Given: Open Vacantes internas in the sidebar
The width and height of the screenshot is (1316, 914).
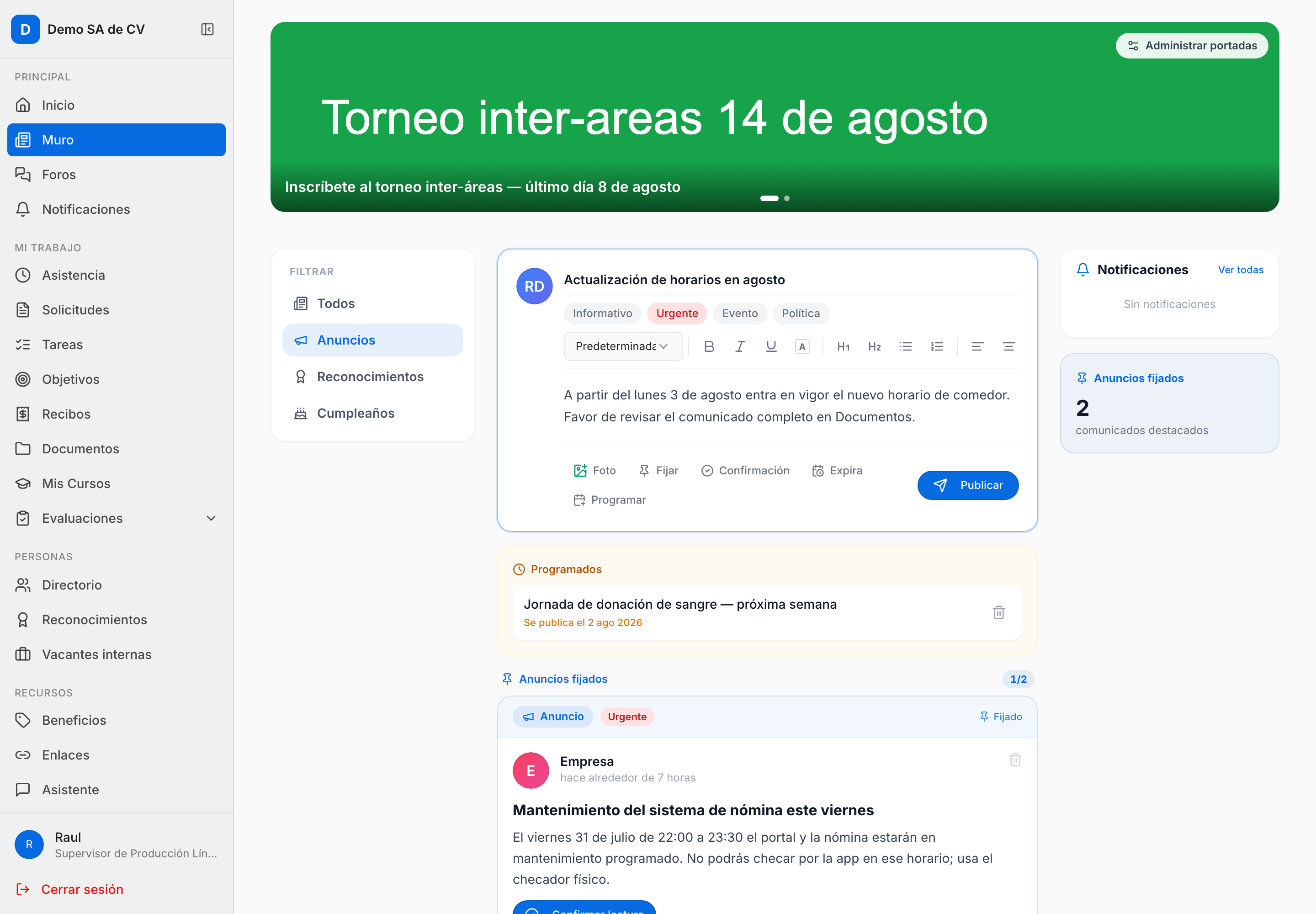Looking at the screenshot, I should [116, 654].
